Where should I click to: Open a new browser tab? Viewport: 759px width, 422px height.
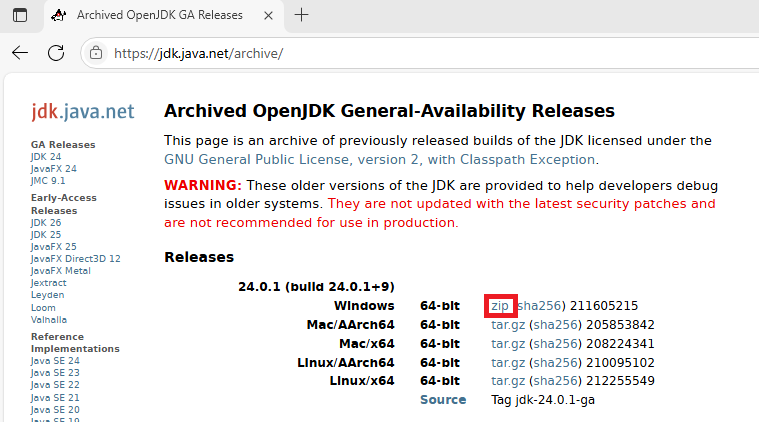[x=302, y=15]
